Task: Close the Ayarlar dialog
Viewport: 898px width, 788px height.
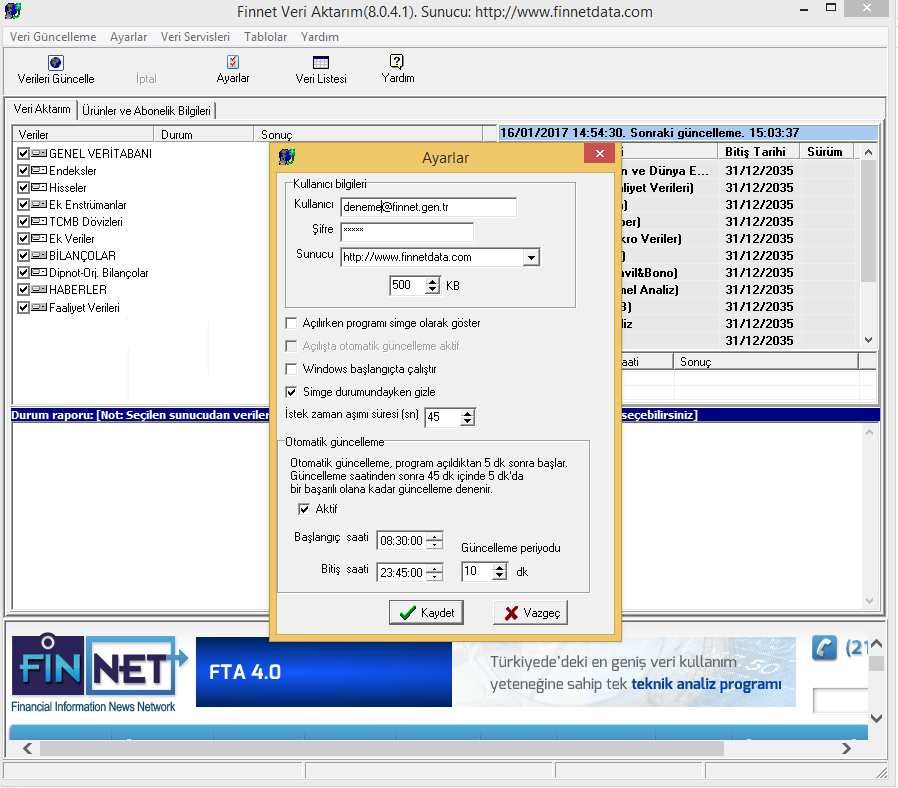Action: (x=600, y=153)
